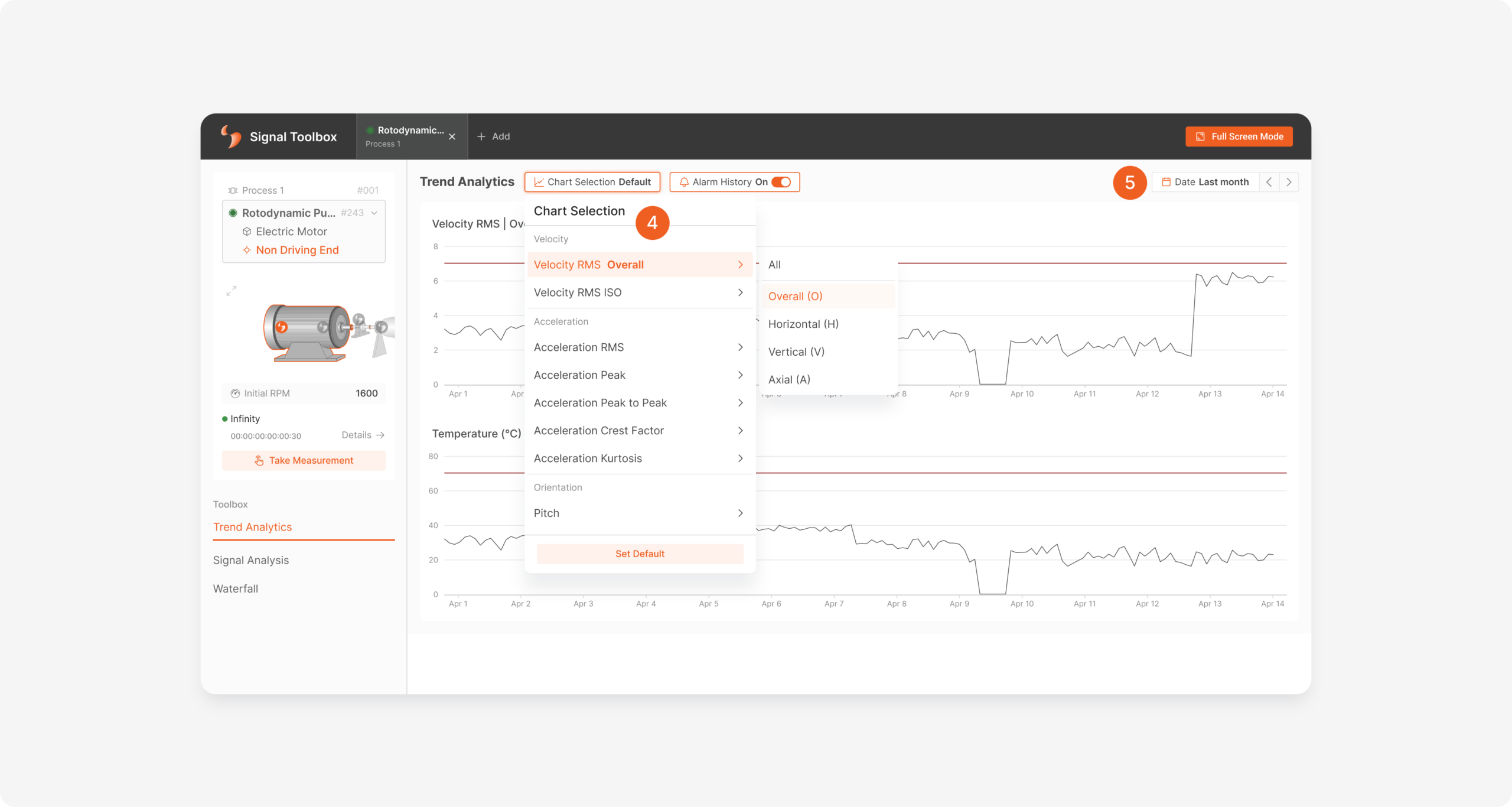
Task: Toggle the Alarm History switch off
Action: point(781,182)
